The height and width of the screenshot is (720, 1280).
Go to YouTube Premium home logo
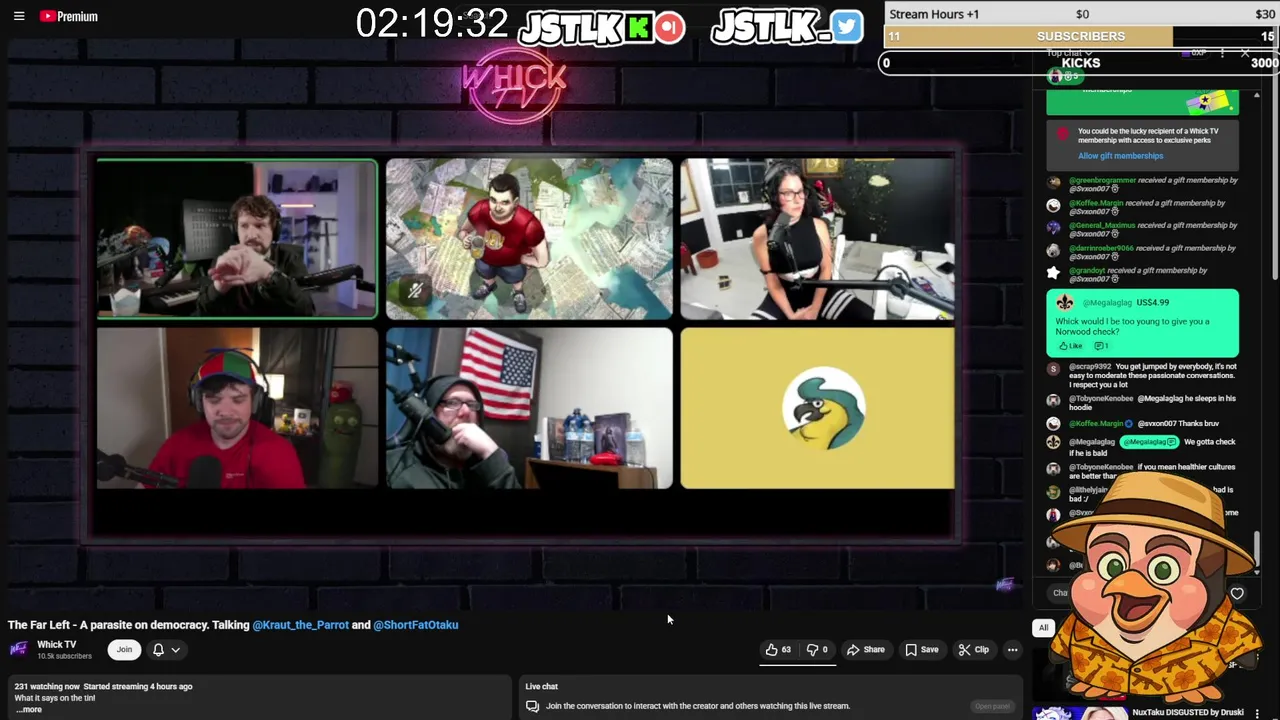(69, 16)
